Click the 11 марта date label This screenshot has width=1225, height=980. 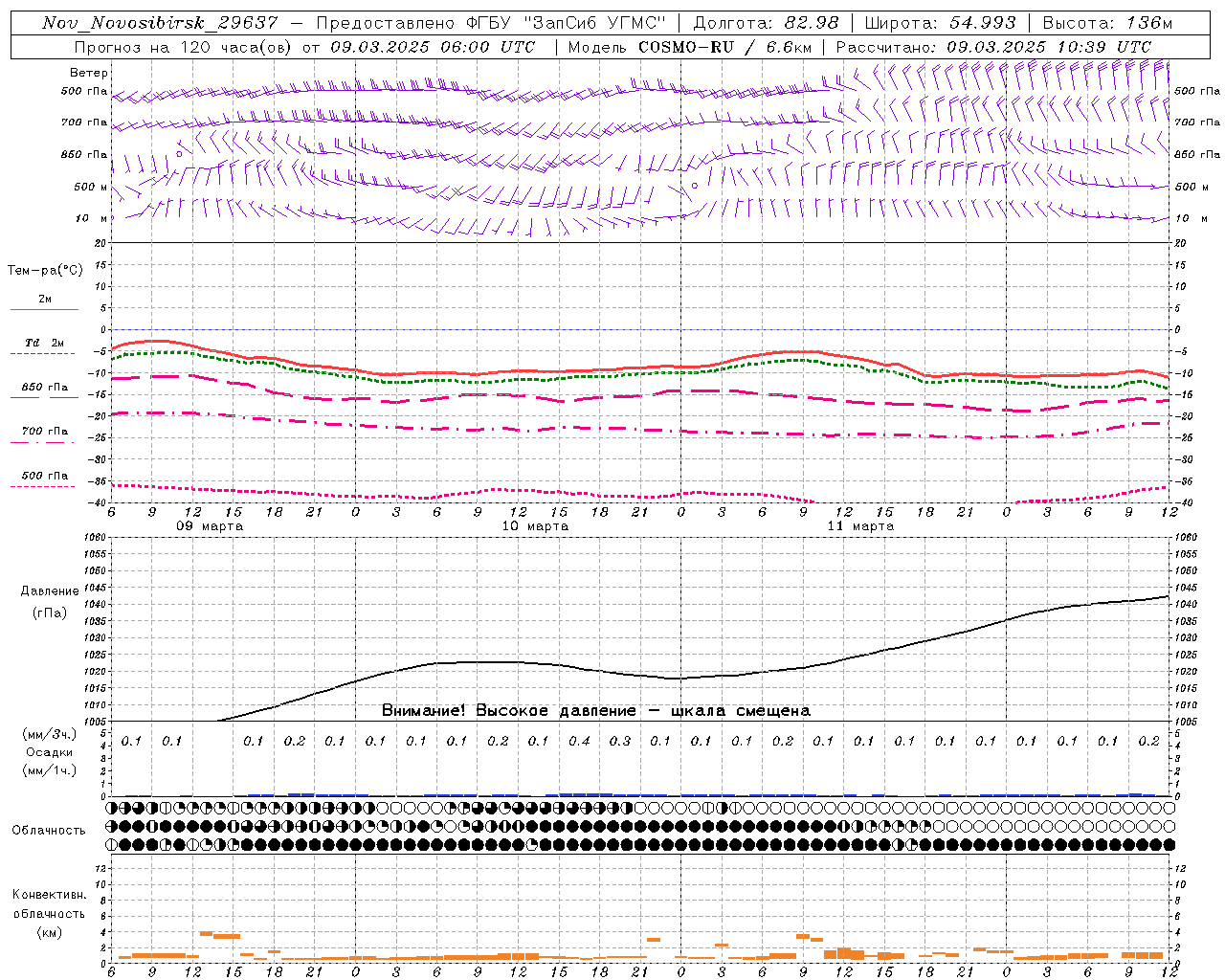click(x=860, y=526)
